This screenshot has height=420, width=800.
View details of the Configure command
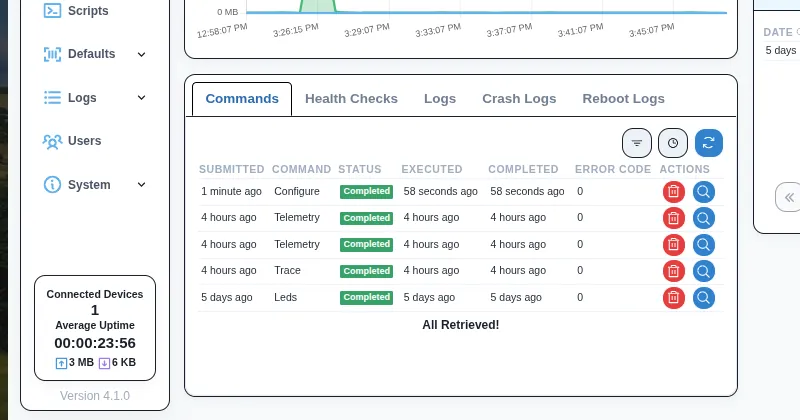coord(704,191)
